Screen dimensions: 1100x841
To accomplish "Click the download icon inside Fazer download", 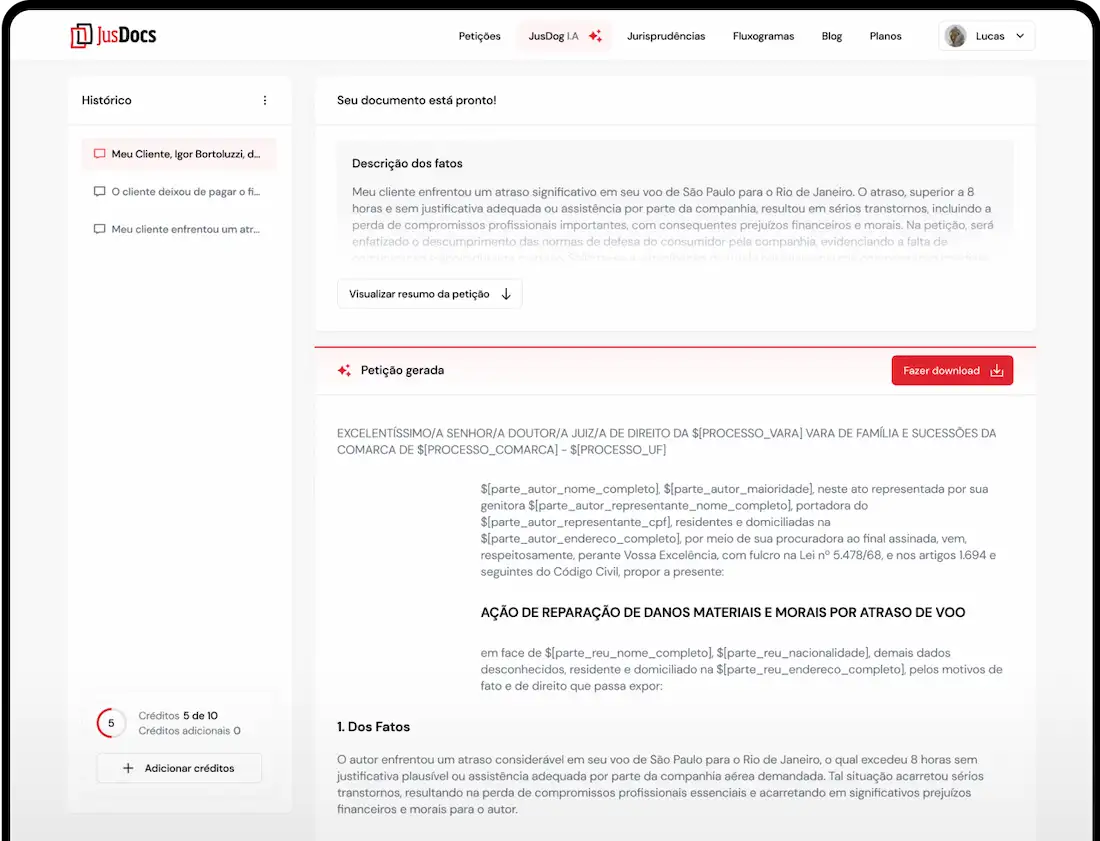I will [x=996, y=370].
